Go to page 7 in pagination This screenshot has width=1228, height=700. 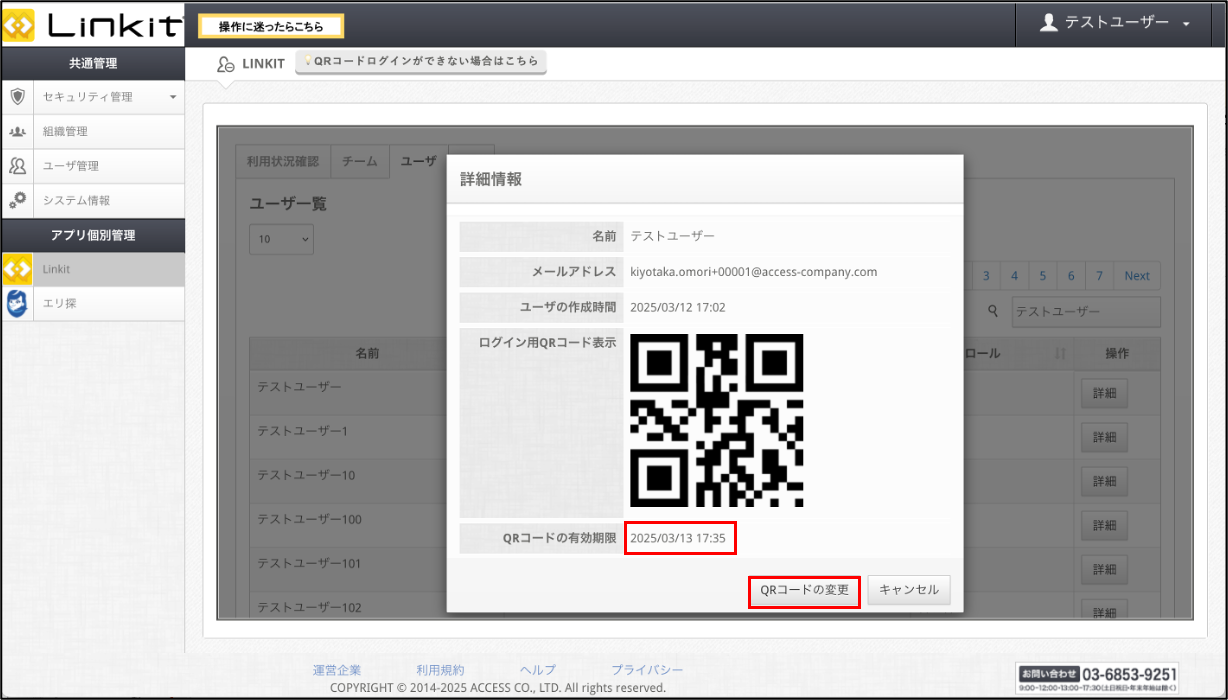(1099, 276)
